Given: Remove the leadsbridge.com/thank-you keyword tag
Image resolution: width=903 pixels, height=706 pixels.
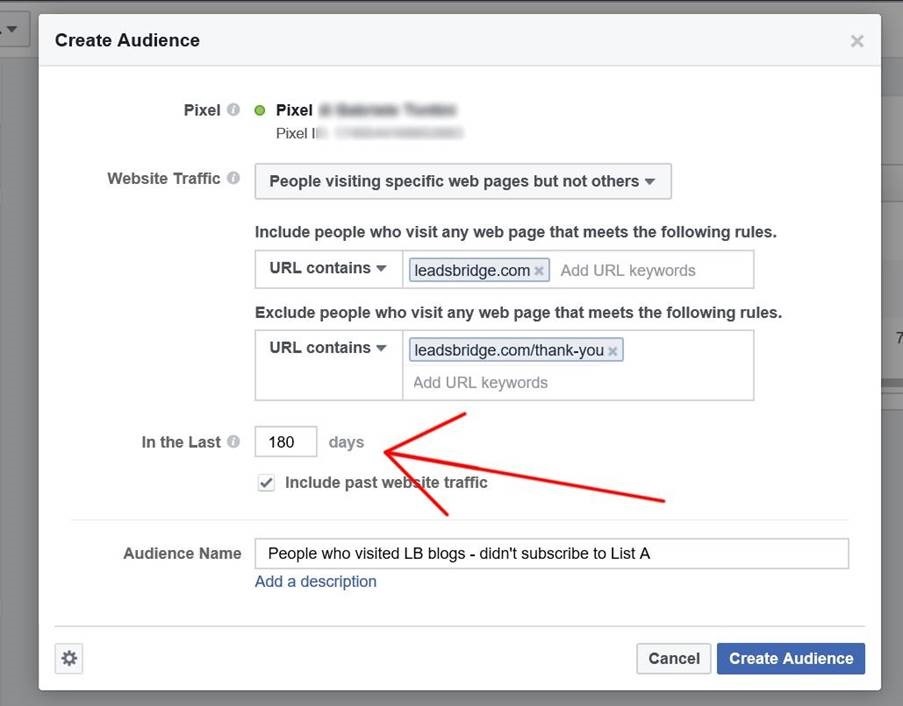Looking at the screenshot, I should (612, 351).
